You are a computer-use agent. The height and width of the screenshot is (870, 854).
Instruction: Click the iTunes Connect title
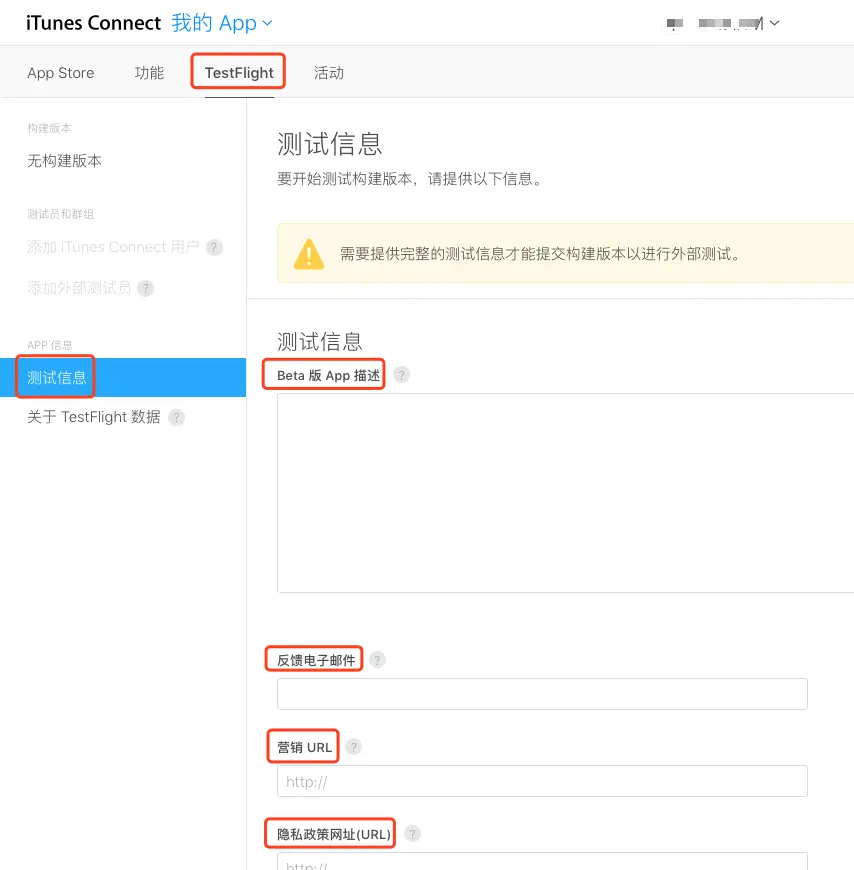pos(93,23)
